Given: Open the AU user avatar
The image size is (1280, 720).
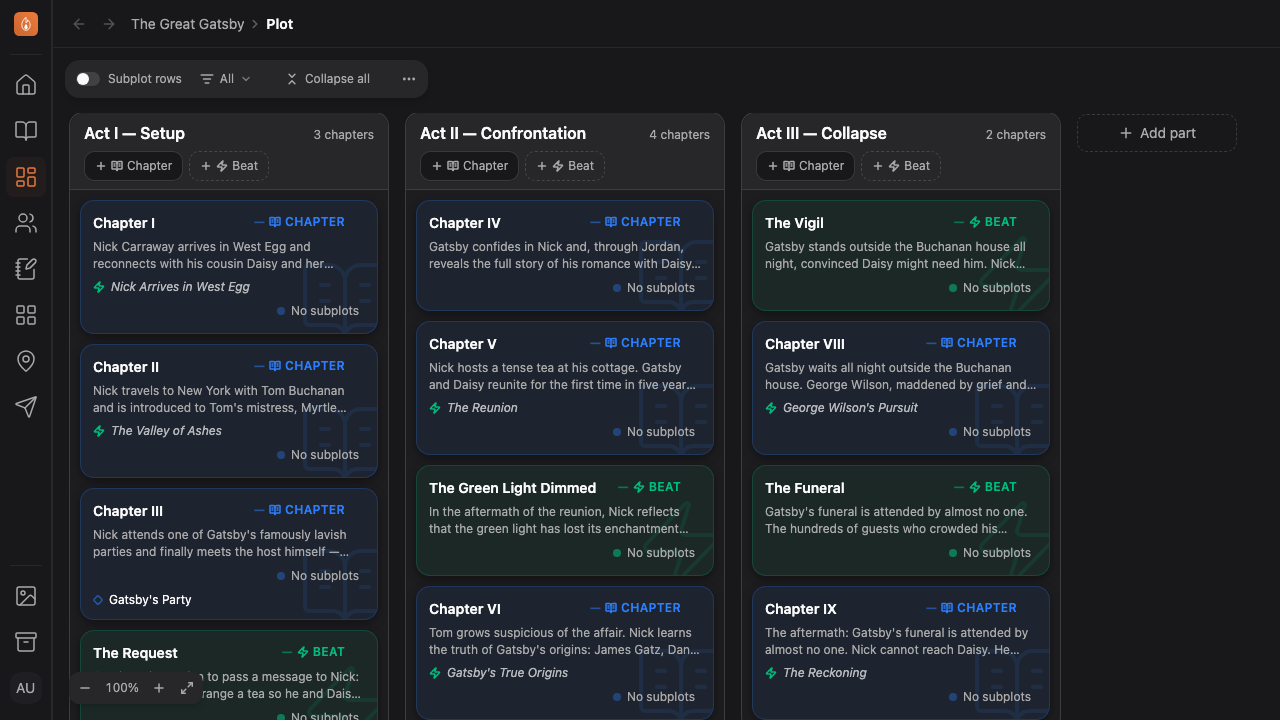Looking at the screenshot, I should pos(26,688).
